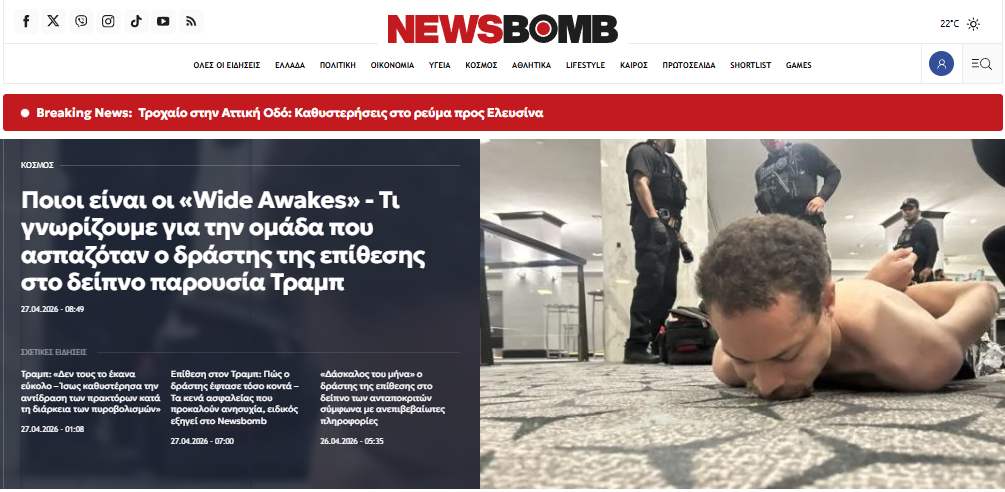
Task: Open the Viber social icon
Action: [81, 22]
